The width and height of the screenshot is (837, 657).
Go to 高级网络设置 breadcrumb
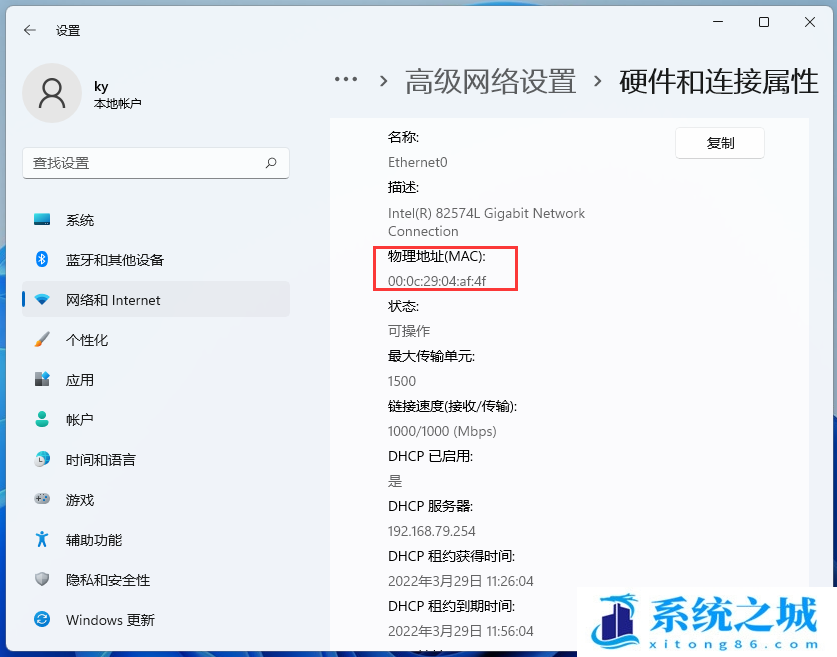pos(490,81)
